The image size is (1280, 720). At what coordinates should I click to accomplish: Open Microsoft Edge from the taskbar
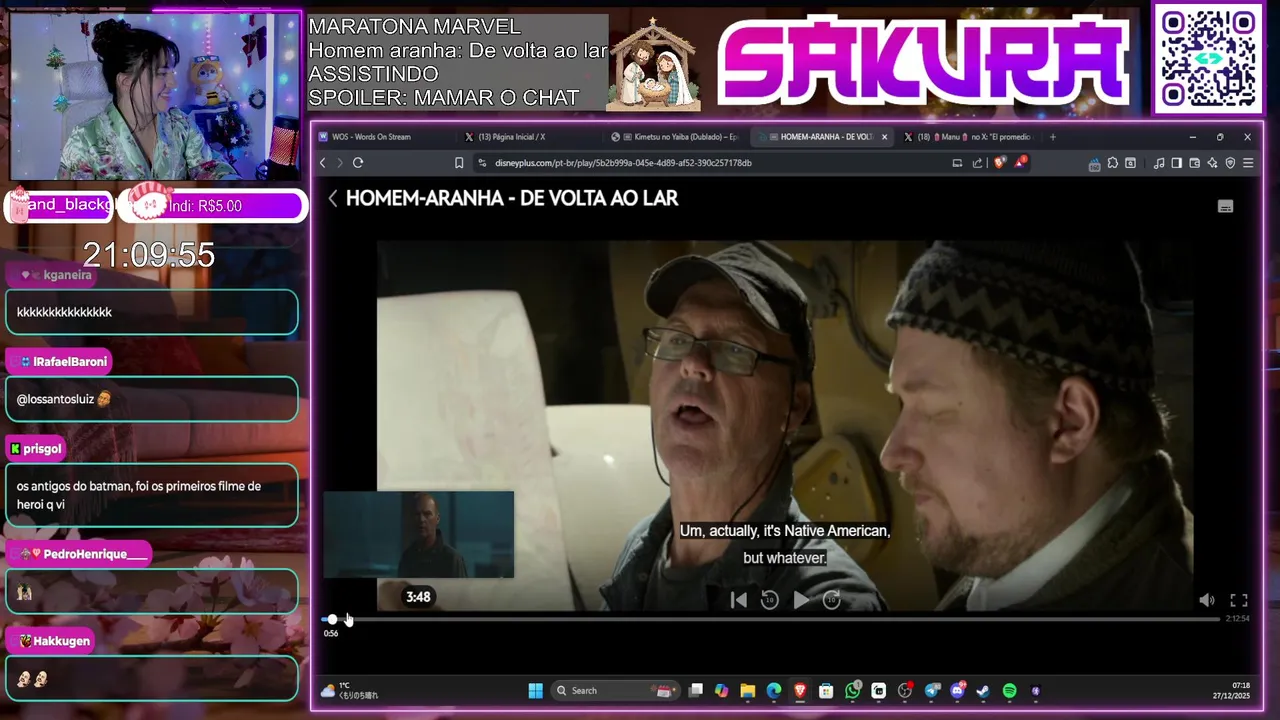[x=774, y=691]
